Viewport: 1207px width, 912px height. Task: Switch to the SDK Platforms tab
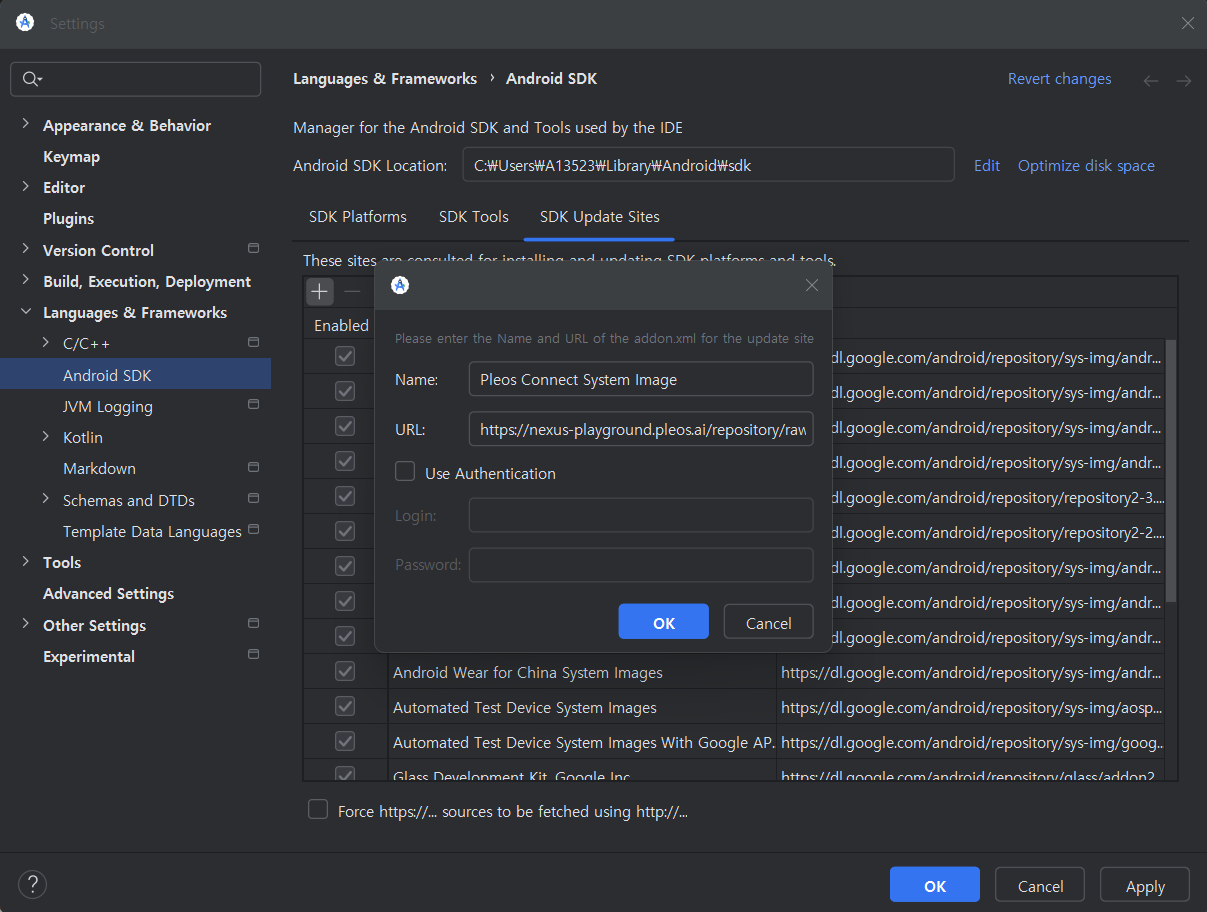point(357,217)
